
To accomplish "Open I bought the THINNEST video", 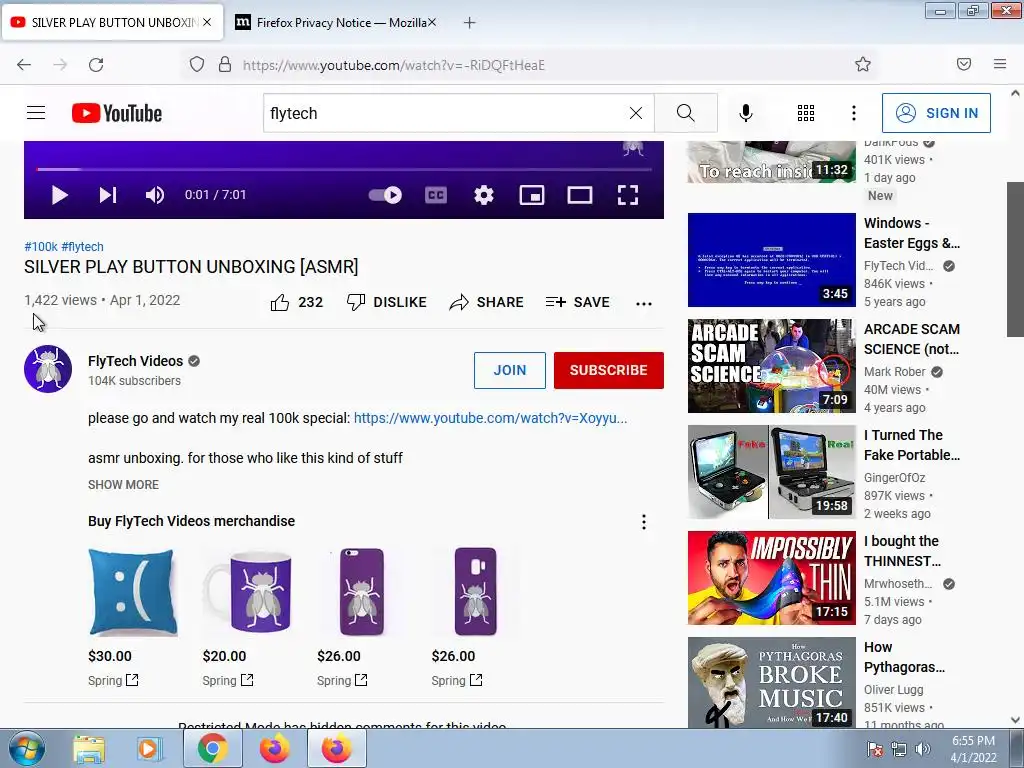I will (771, 578).
